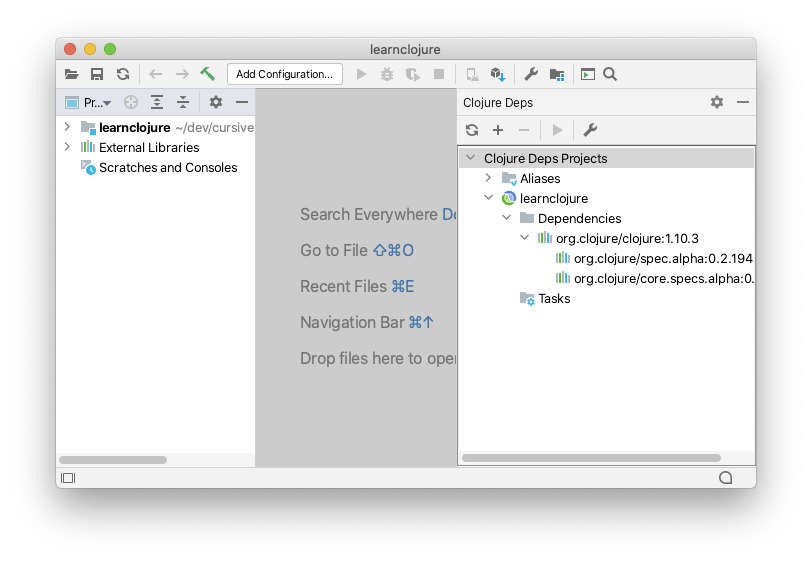Click the Project panel horizontal scrollbar
Image resolution: width=812 pixels, height=562 pixels.
click(x=113, y=460)
